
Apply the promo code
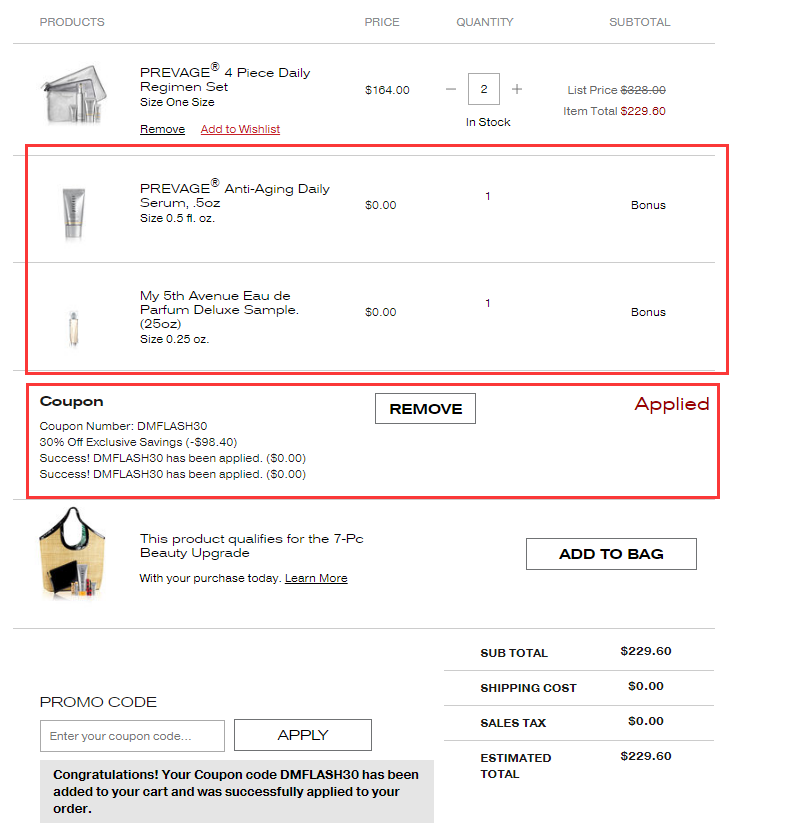click(x=303, y=735)
